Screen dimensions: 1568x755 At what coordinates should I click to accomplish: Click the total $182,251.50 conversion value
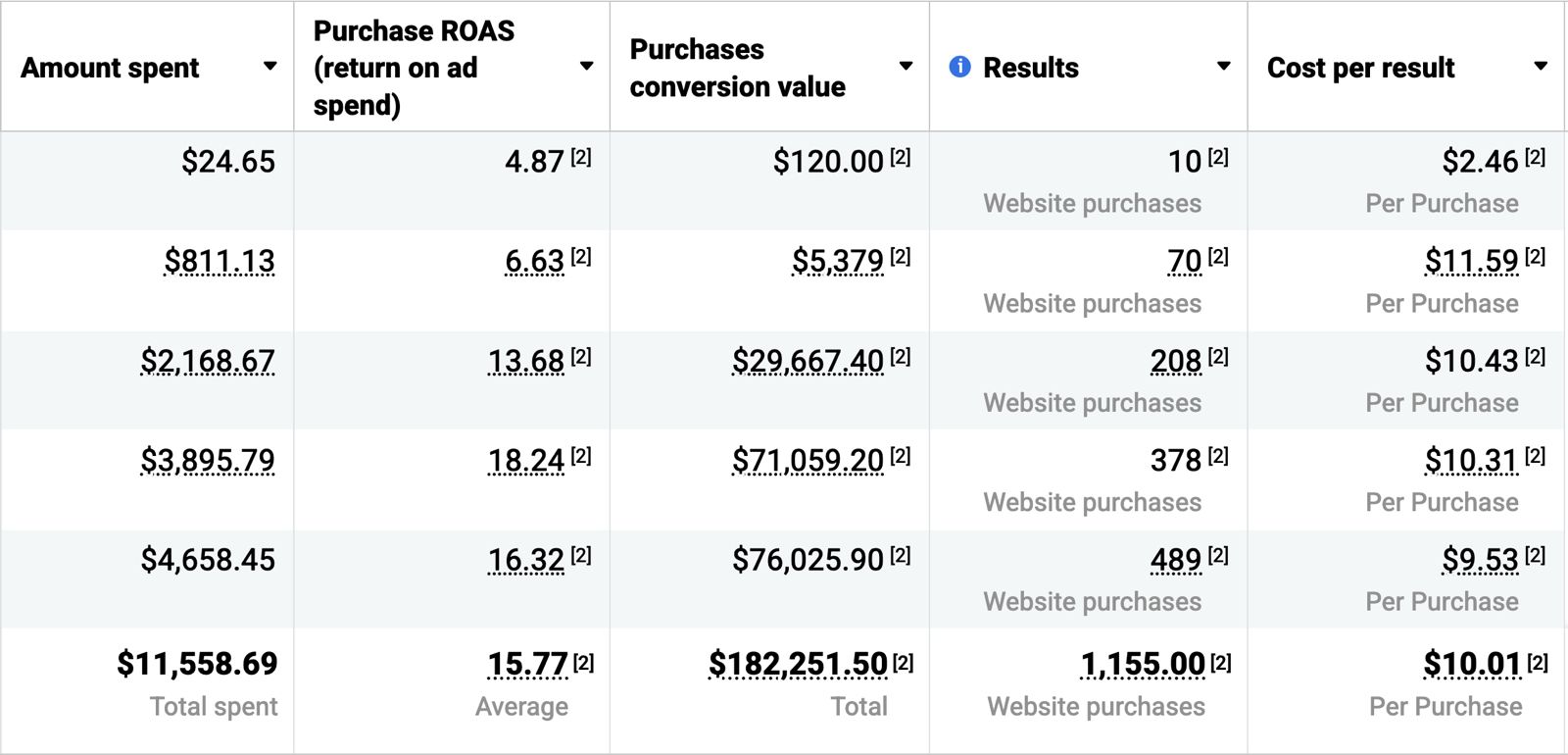pyautogui.click(x=798, y=664)
